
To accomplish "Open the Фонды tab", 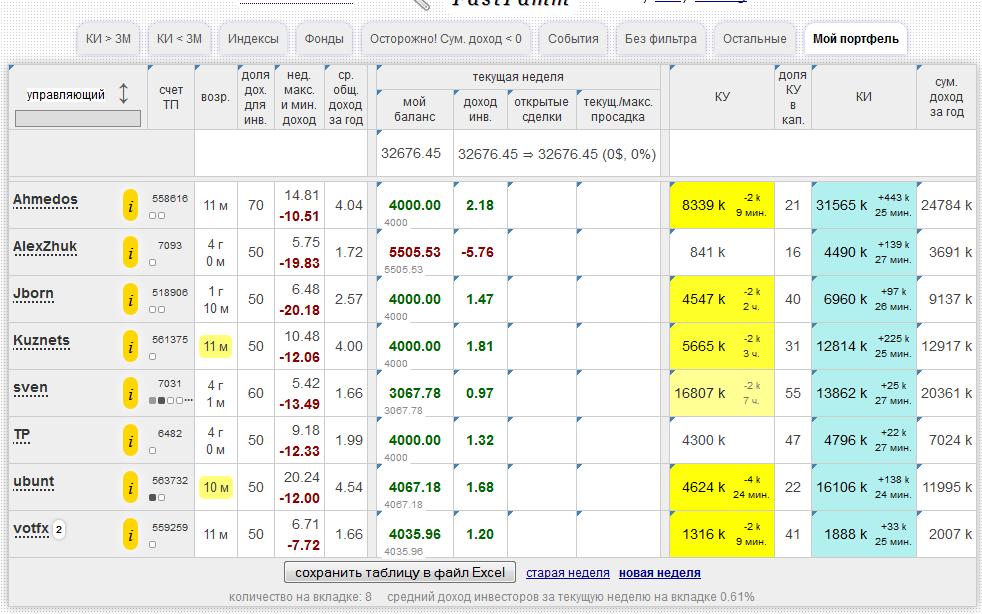I will pyautogui.click(x=324, y=39).
